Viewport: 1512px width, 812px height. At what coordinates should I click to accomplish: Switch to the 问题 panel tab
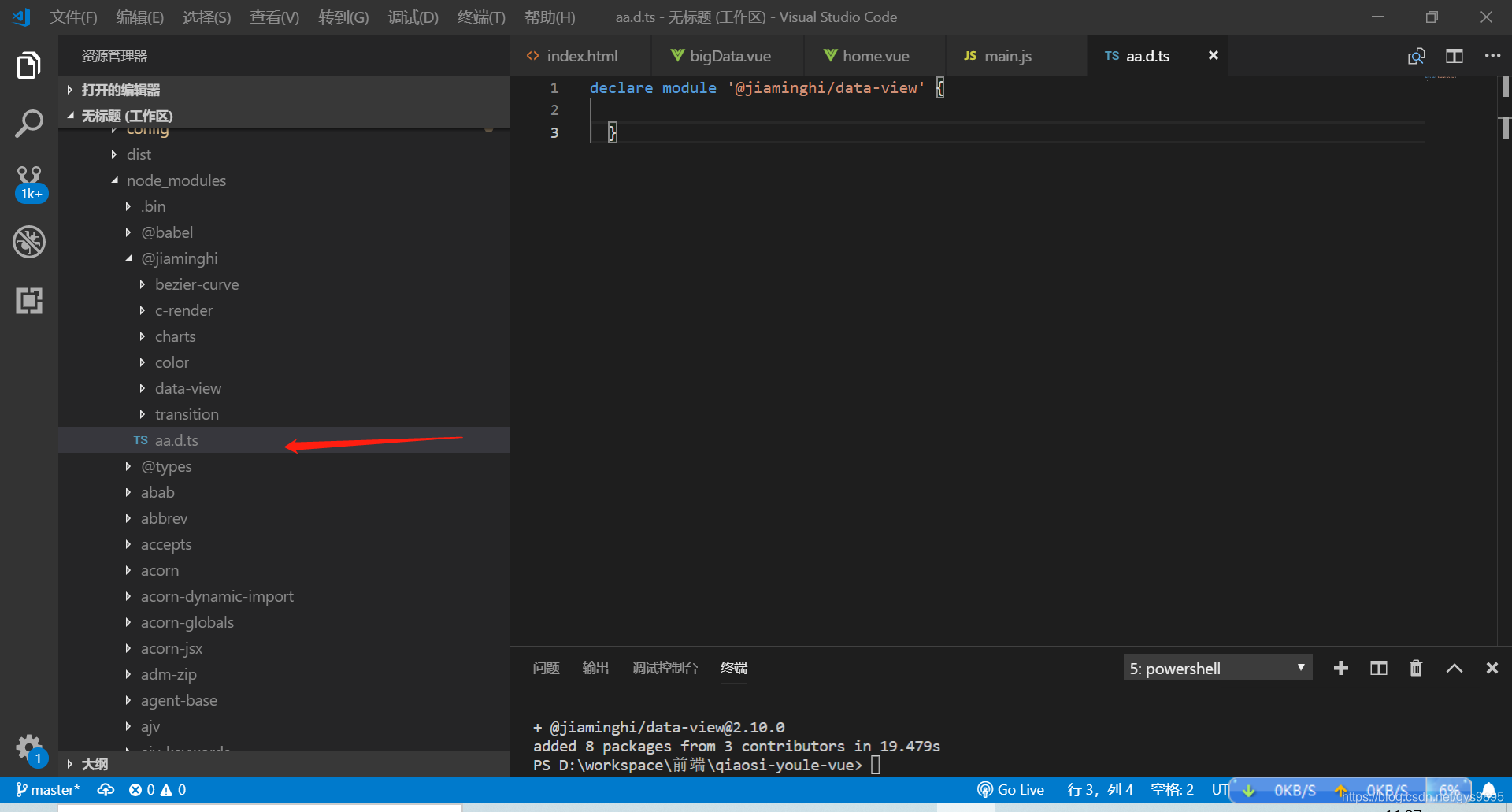point(546,668)
